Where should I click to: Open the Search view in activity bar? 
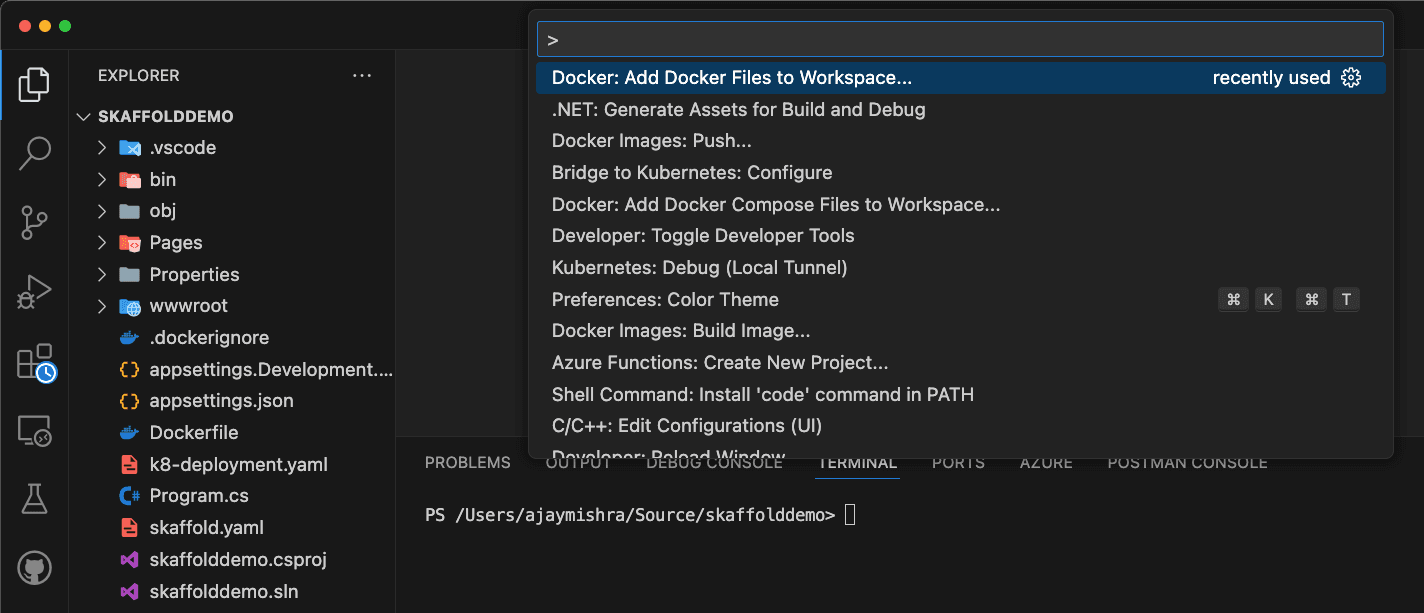click(x=34, y=153)
